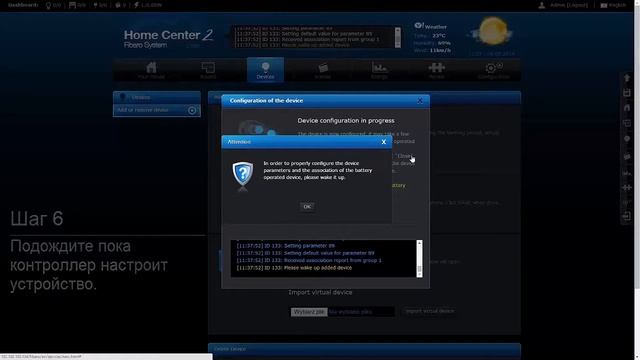
Task: Click the light bulb status icon in top bar
Action: point(48,5)
